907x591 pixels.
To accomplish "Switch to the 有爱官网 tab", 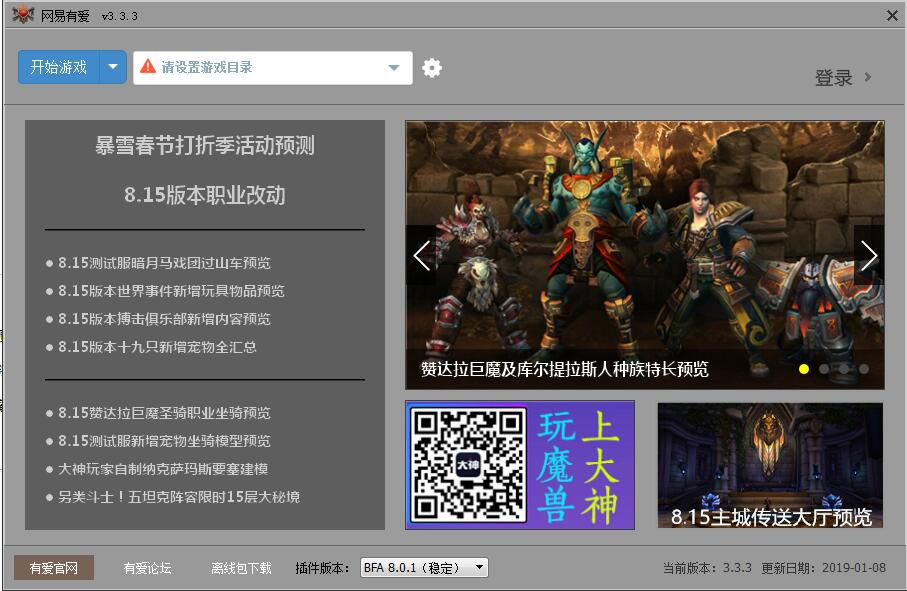I will click(53, 566).
